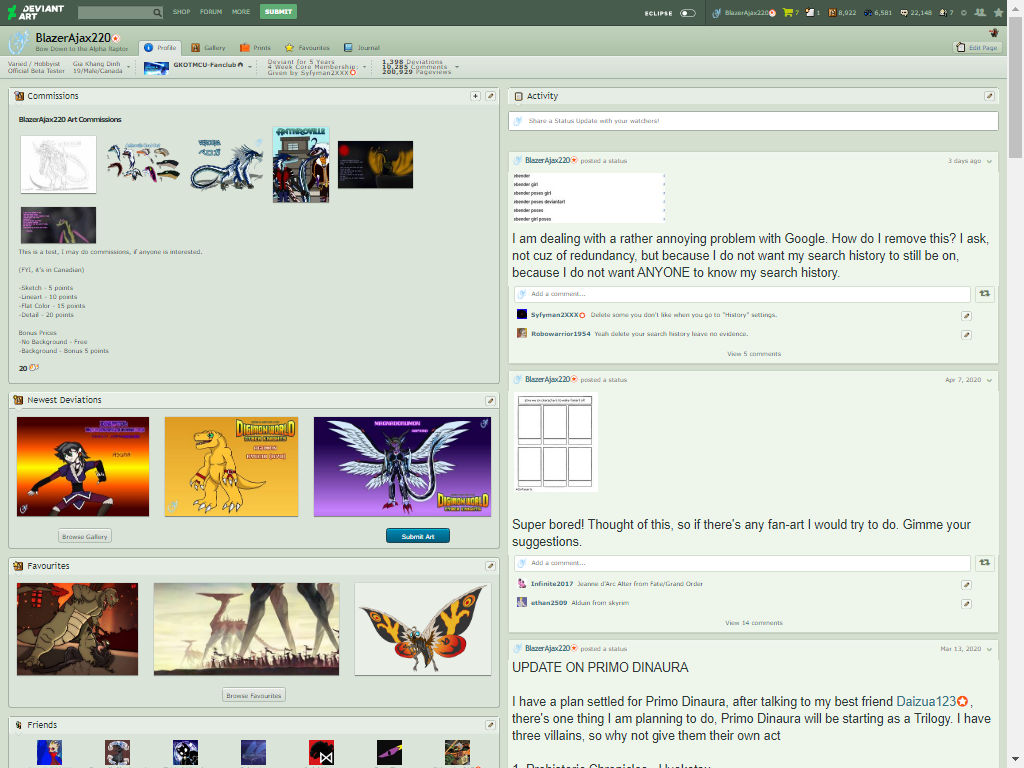Switch to the Prints tab
The image size is (1024, 768).
tap(255, 48)
